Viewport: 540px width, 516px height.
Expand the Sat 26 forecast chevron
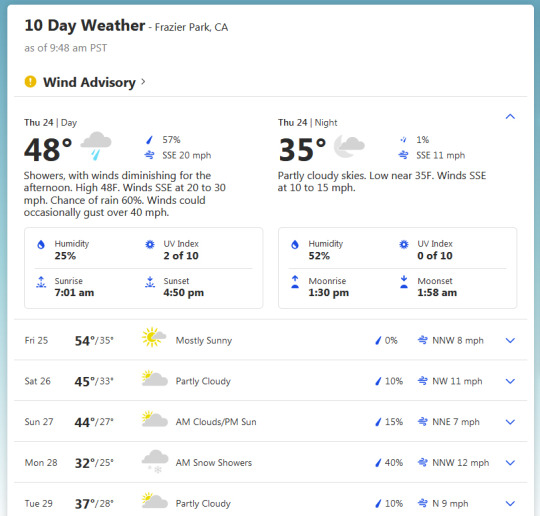(x=510, y=381)
